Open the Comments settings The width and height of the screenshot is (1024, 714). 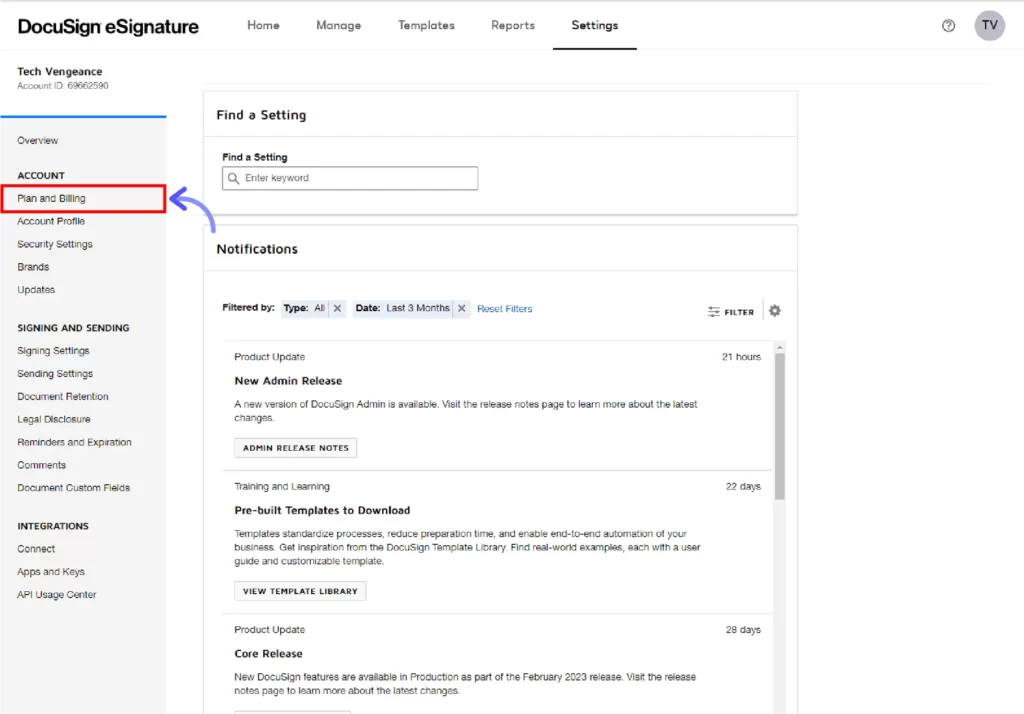[x=41, y=465]
